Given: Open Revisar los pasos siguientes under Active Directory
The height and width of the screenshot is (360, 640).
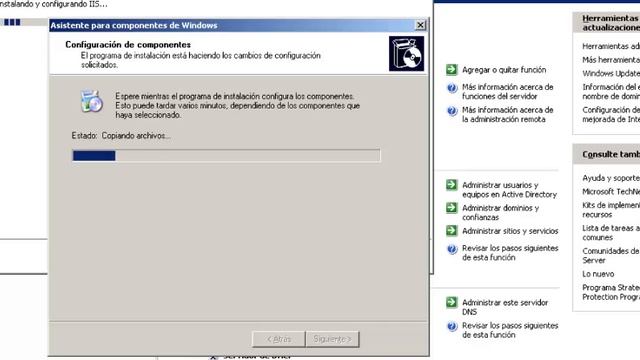Looking at the screenshot, I should (510, 253).
